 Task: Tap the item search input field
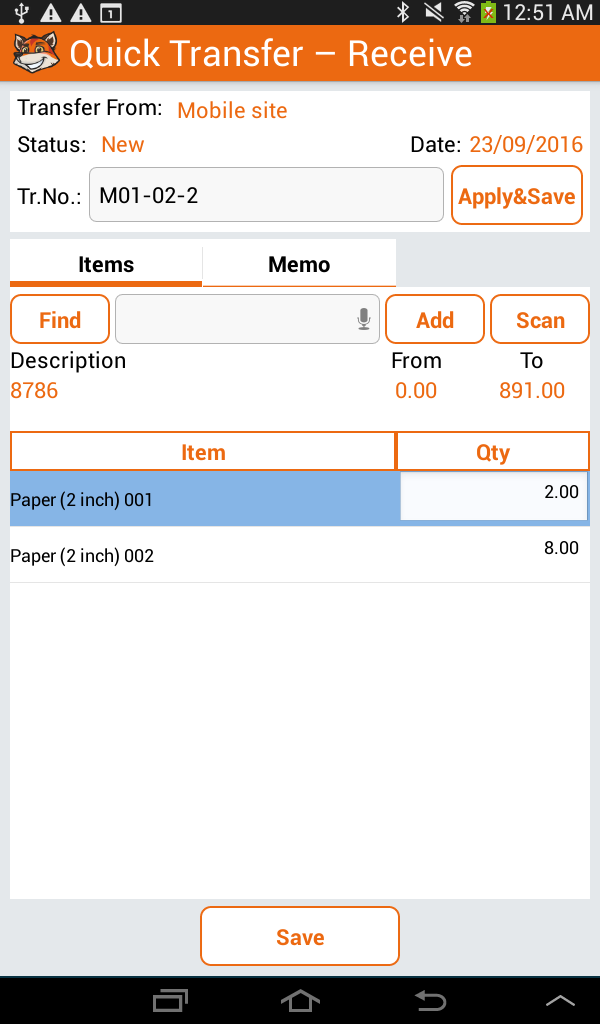pos(235,320)
